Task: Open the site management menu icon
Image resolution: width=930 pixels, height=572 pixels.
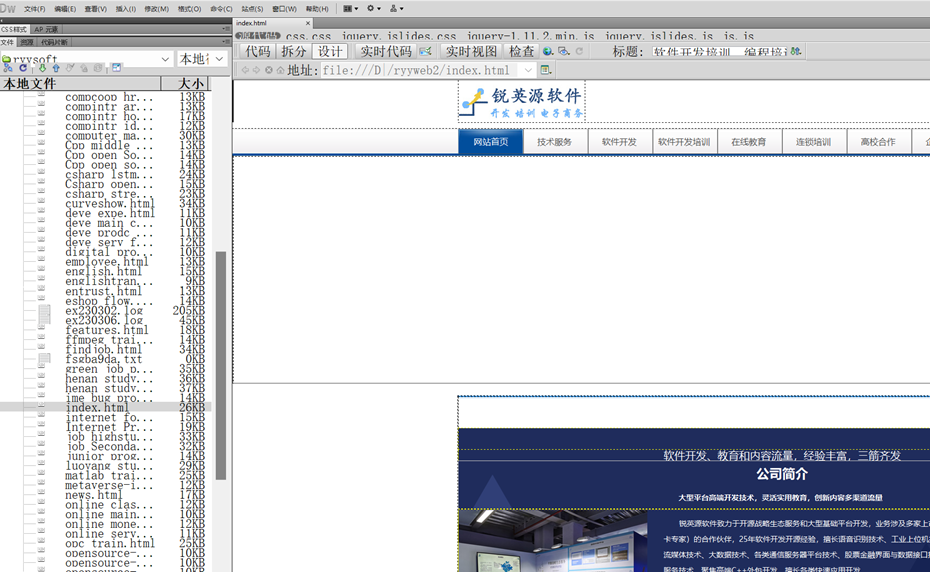Action: 396,8
